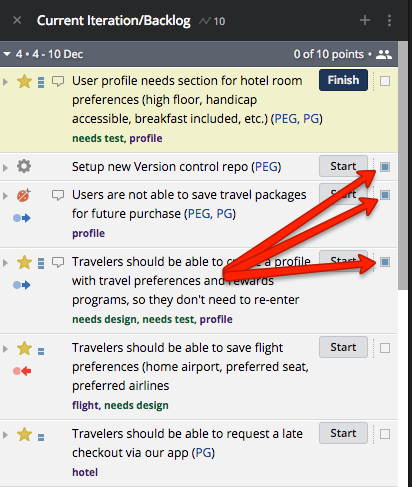Image resolution: width=412 pixels, height=487 pixels.
Task: Click the plus icon to add a story
Action: tap(365, 20)
